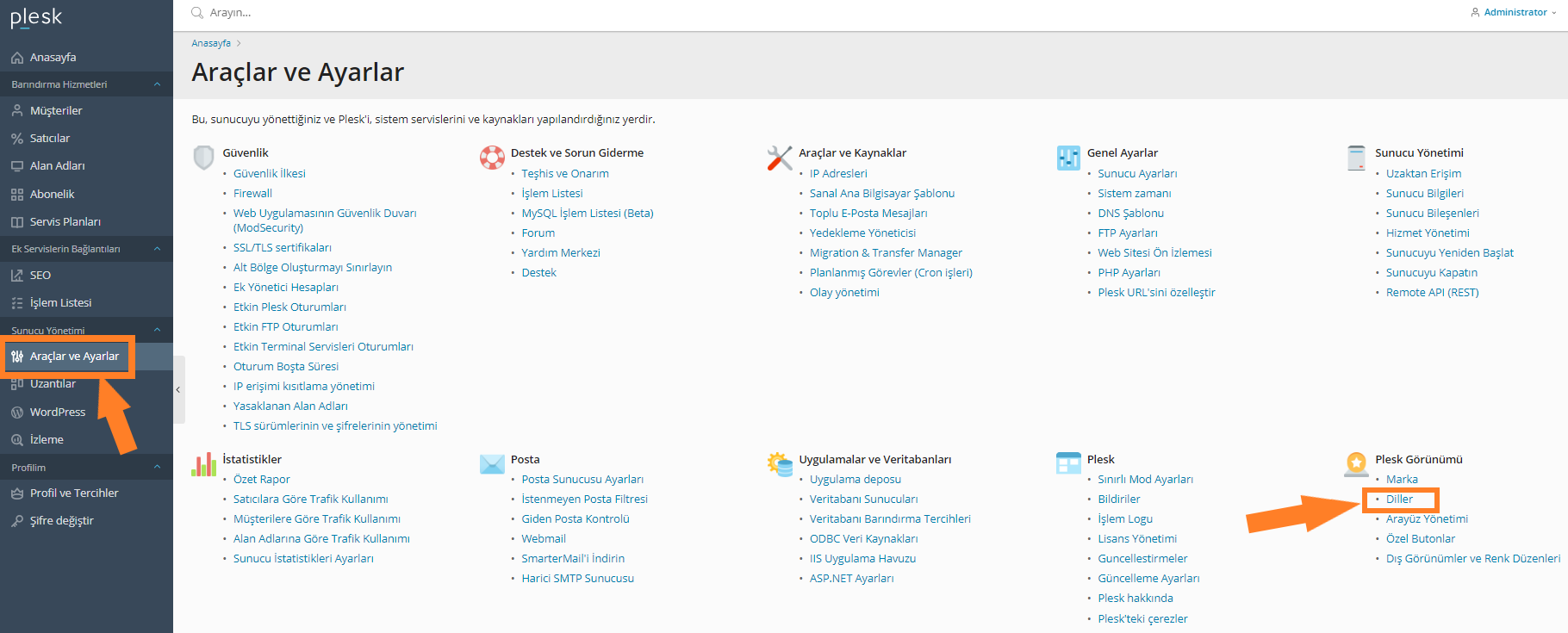Open the Firewall link
This screenshot has height=633, width=1568.
(252, 194)
